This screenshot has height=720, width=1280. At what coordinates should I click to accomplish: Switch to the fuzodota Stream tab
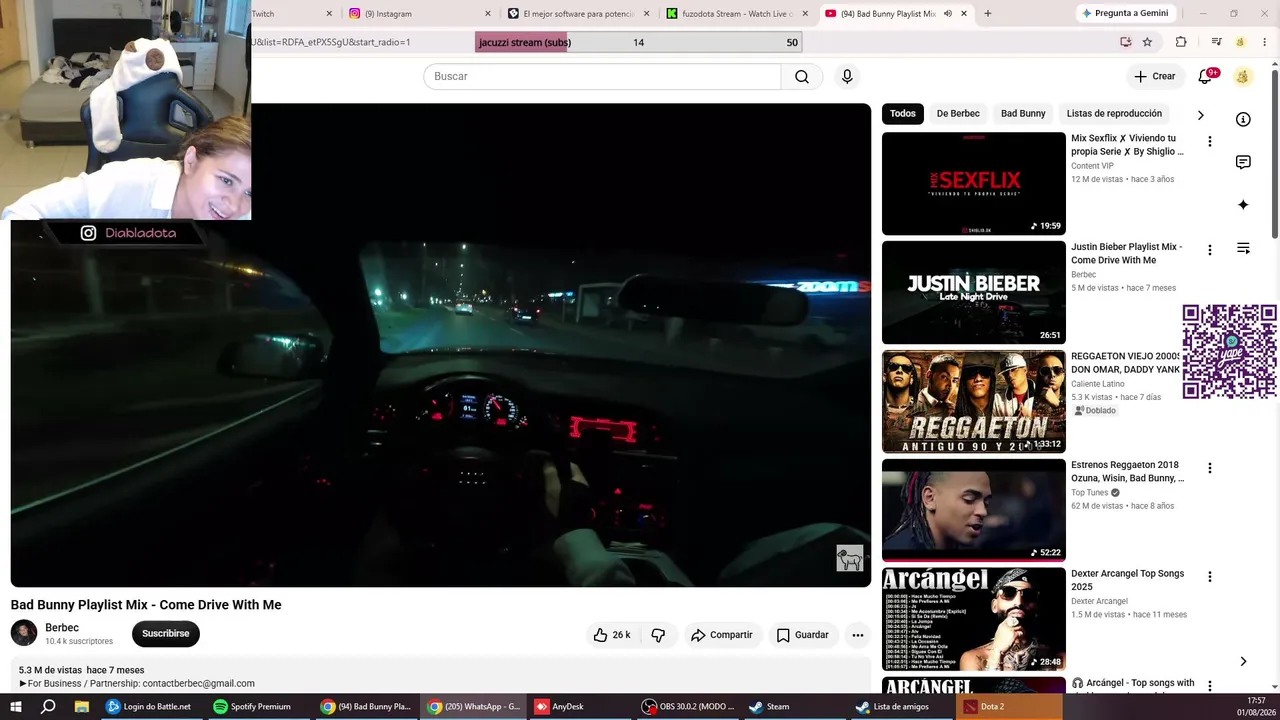click(x=737, y=14)
